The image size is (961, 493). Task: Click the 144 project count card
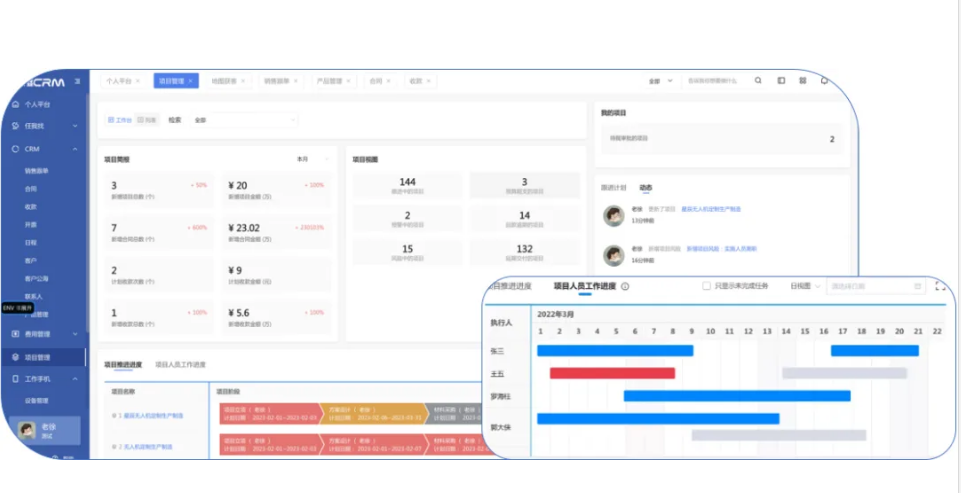[408, 185]
